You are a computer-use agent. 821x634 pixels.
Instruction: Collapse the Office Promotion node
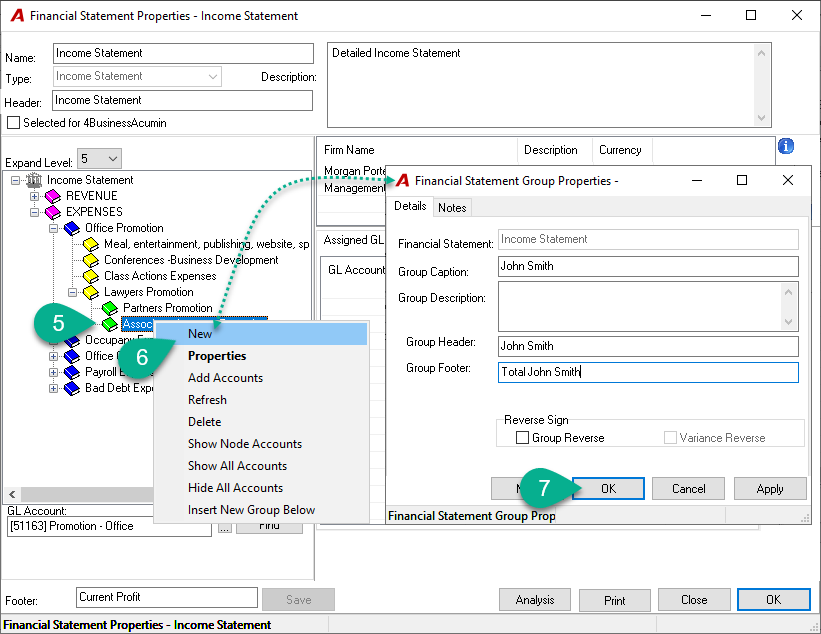pyautogui.click(x=53, y=228)
